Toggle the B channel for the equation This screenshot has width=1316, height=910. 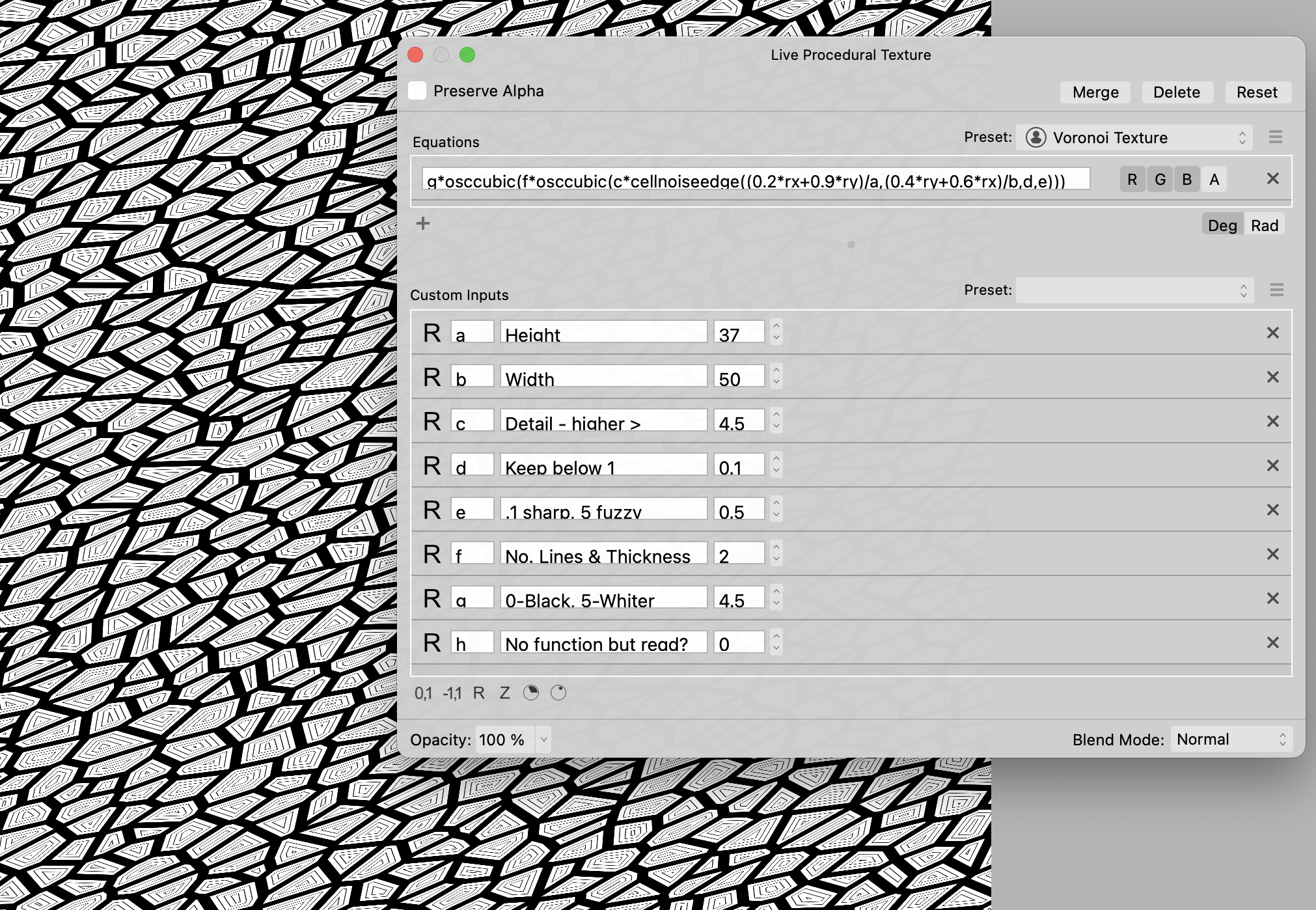click(x=1186, y=180)
